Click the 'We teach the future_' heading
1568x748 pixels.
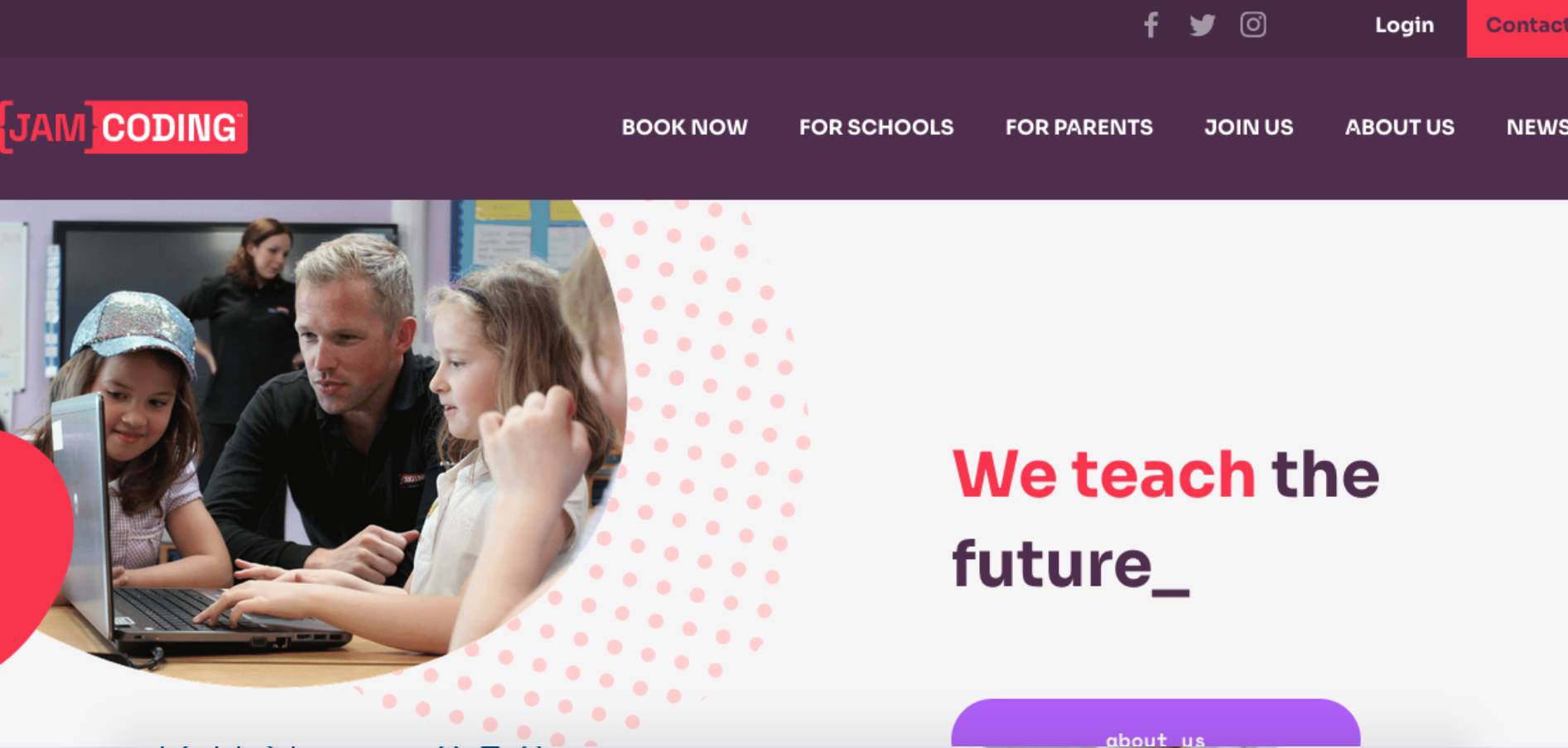pyautogui.click(x=1165, y=519)
